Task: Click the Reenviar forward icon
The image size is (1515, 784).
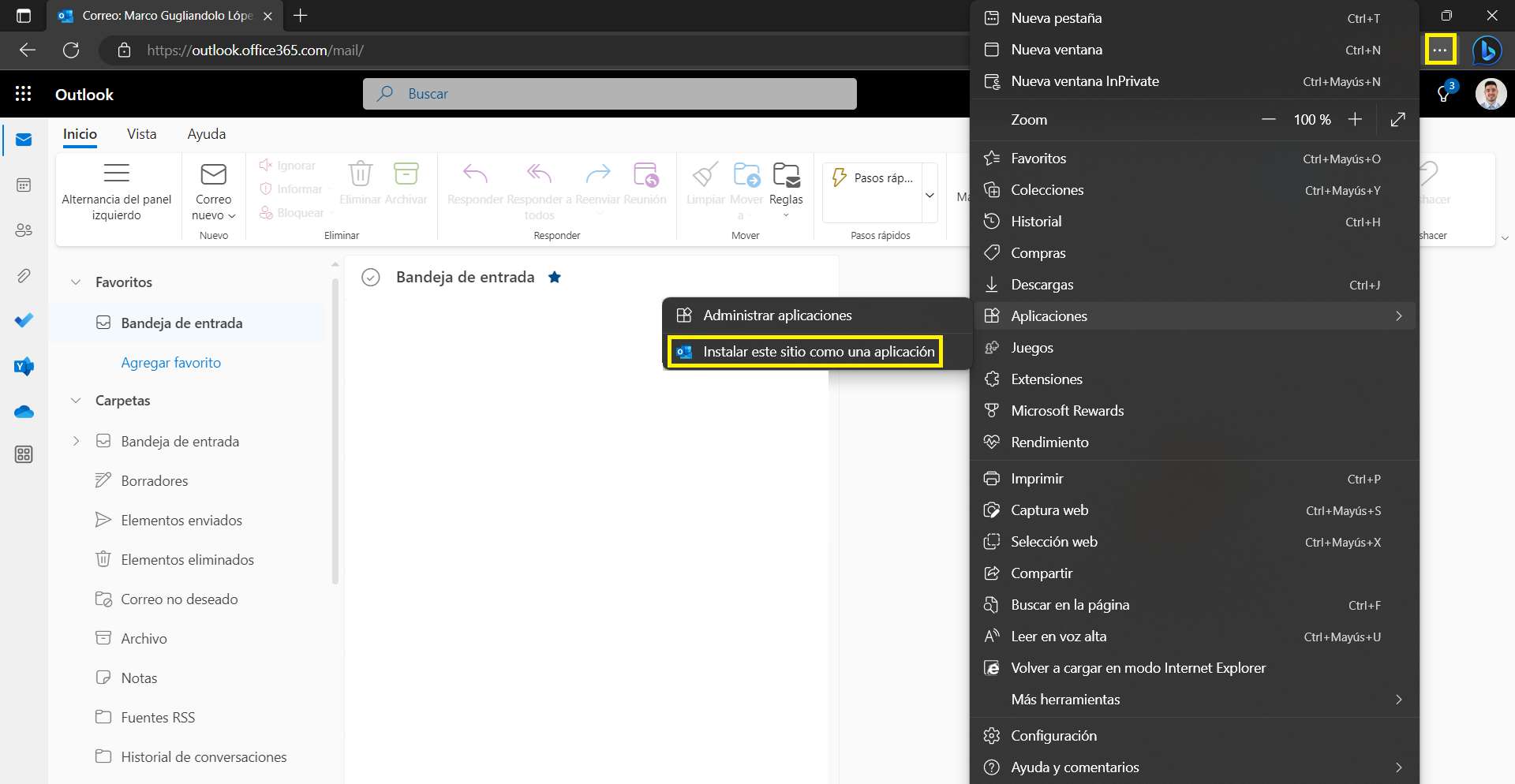Action: pyautogui.click(x=598, y=174)
